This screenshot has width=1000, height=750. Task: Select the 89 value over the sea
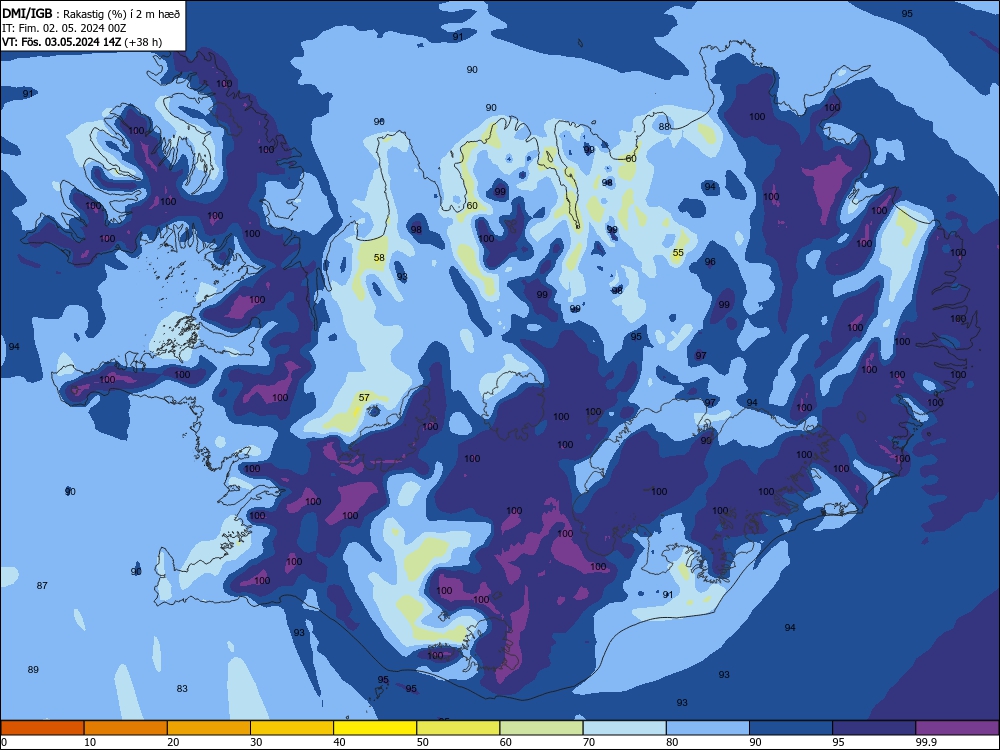point(33,670)
